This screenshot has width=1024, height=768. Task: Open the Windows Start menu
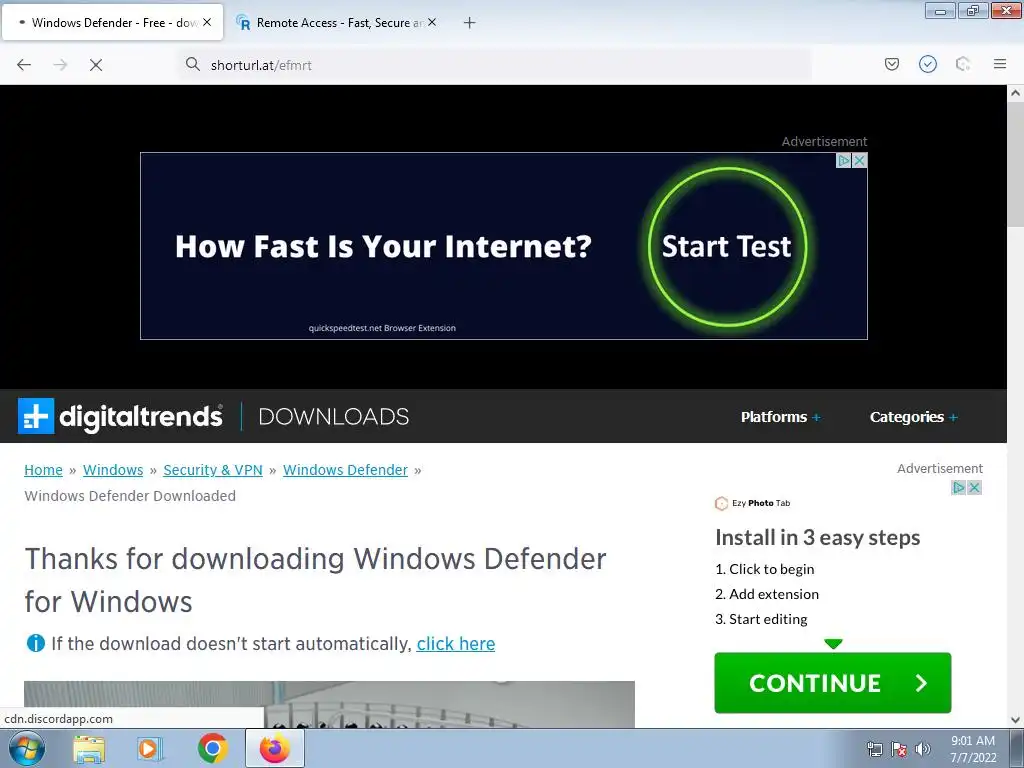tap(26, 748)
